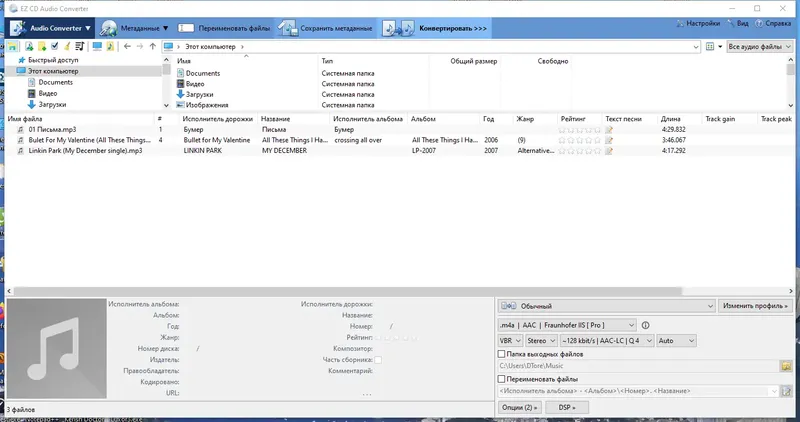Edit filename pattern with notepad icon

(786, 391)
